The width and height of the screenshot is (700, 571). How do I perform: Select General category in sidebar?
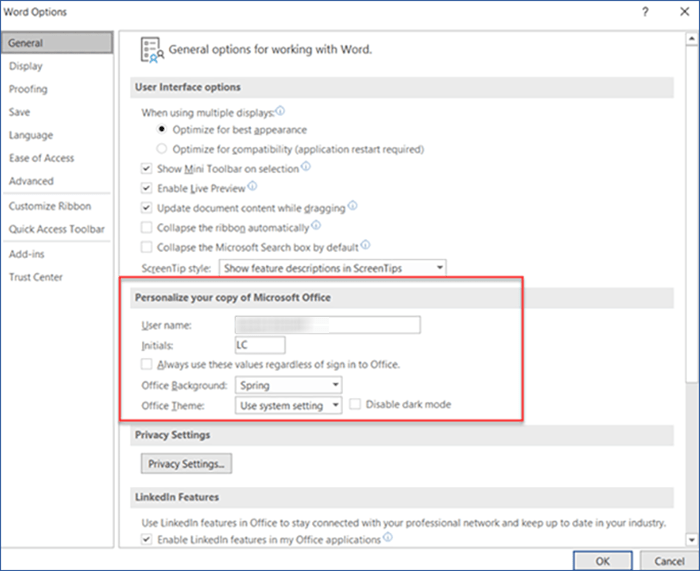point(57,43)
